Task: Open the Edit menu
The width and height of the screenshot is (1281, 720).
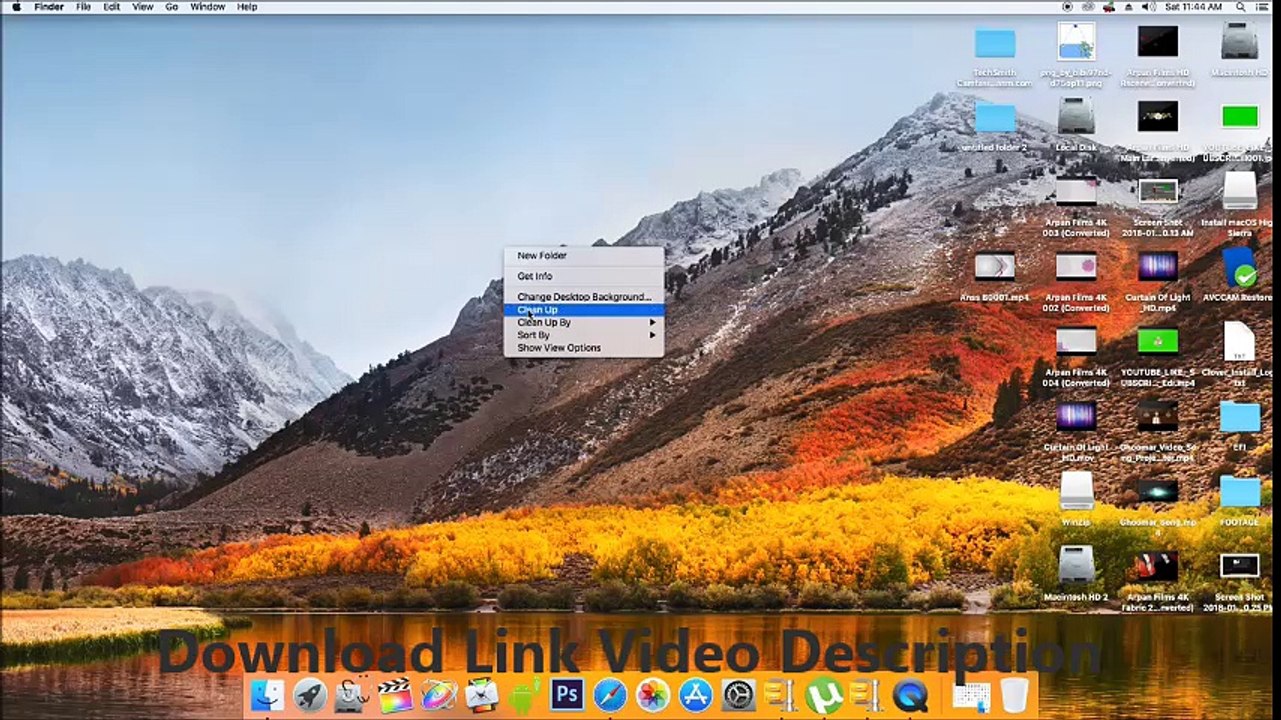Action: (x=112, y=7)
